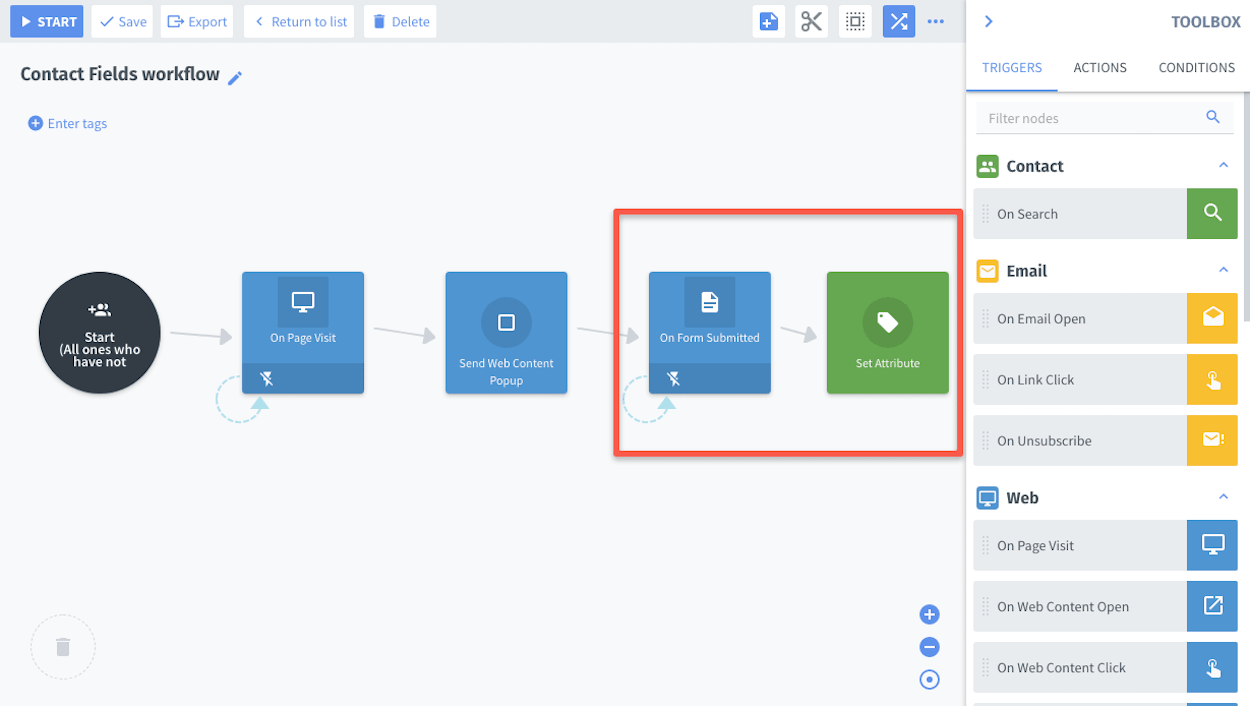Open the more options ellipsis menu
This screenshot has width=1250, height=706.
(x=936, y=21)
